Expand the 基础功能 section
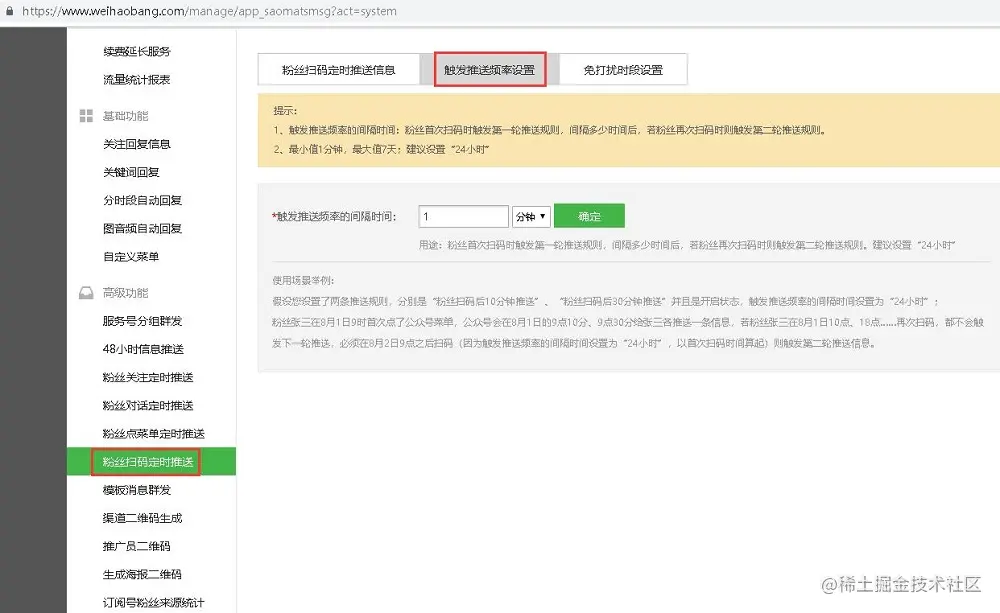Viewport: 1000px width, 613px height. [x=128, y=116]
